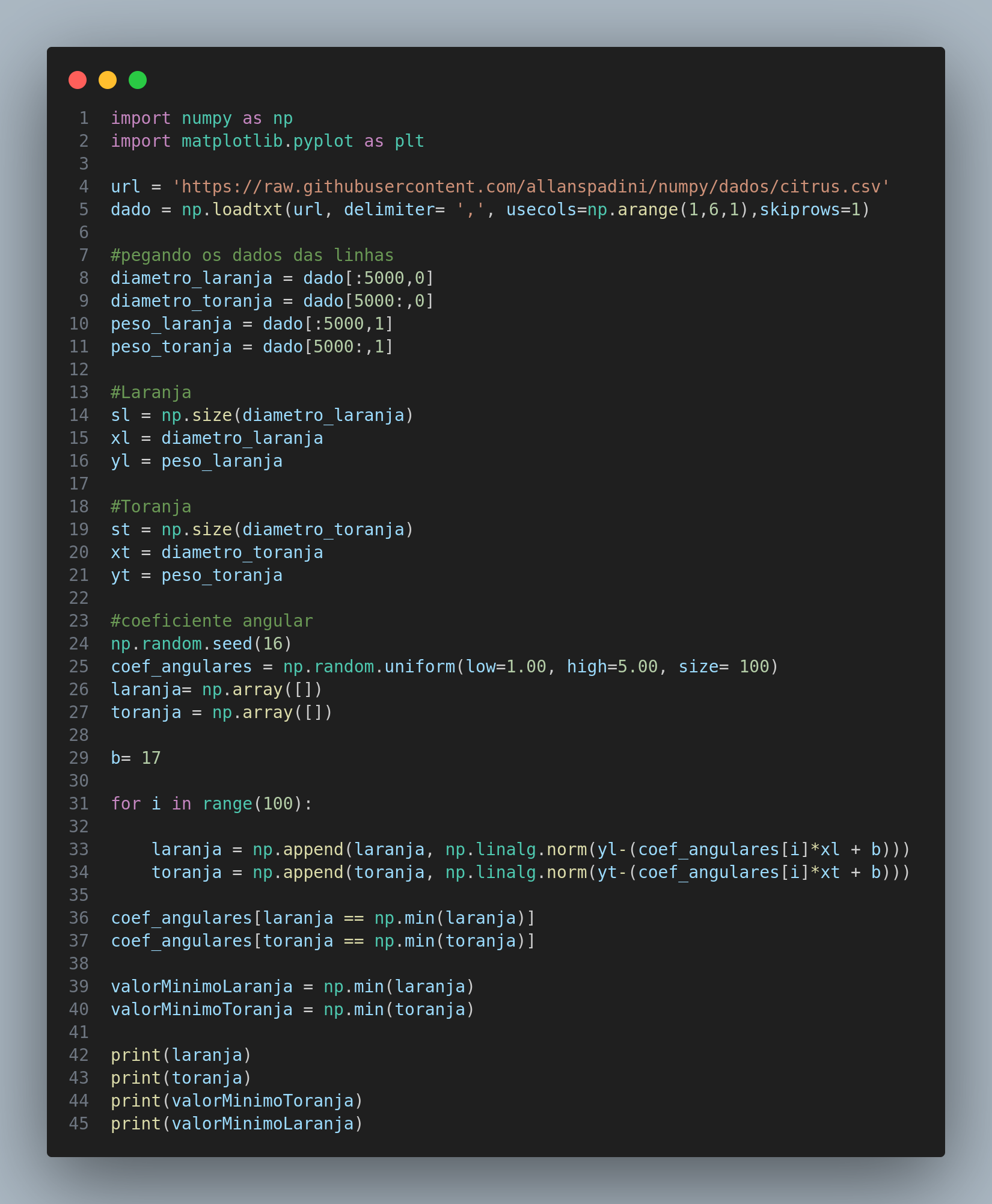Click the citrus.csv URL string
Screen dimensions: 992x1204
tap(531, 187)
